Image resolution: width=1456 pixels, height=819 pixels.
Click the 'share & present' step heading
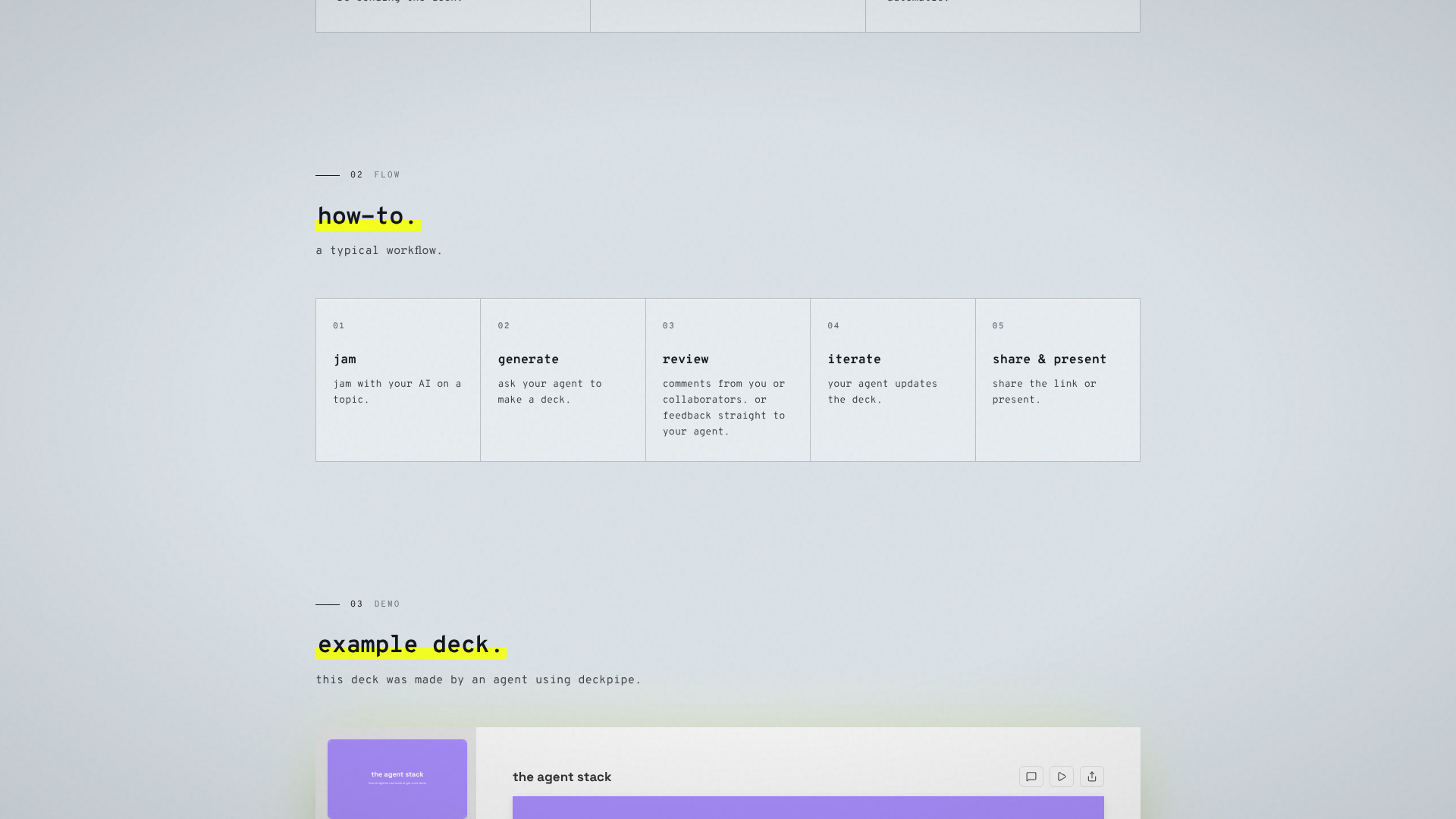(x=1049, y=359)
